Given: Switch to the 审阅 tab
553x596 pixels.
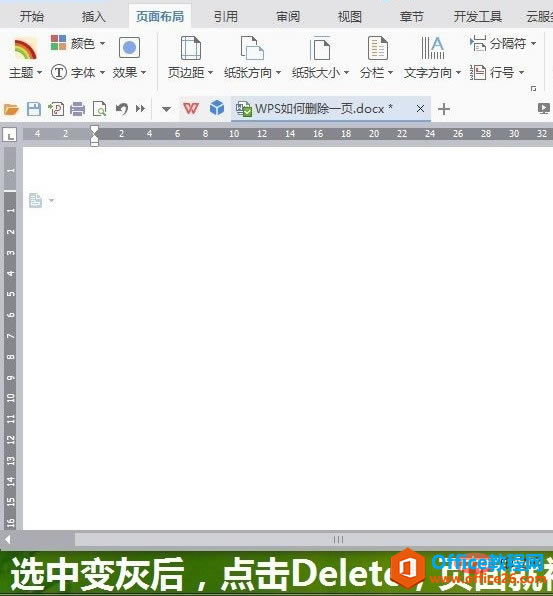Looking at the screenshot, I should (x=288, y=17).
